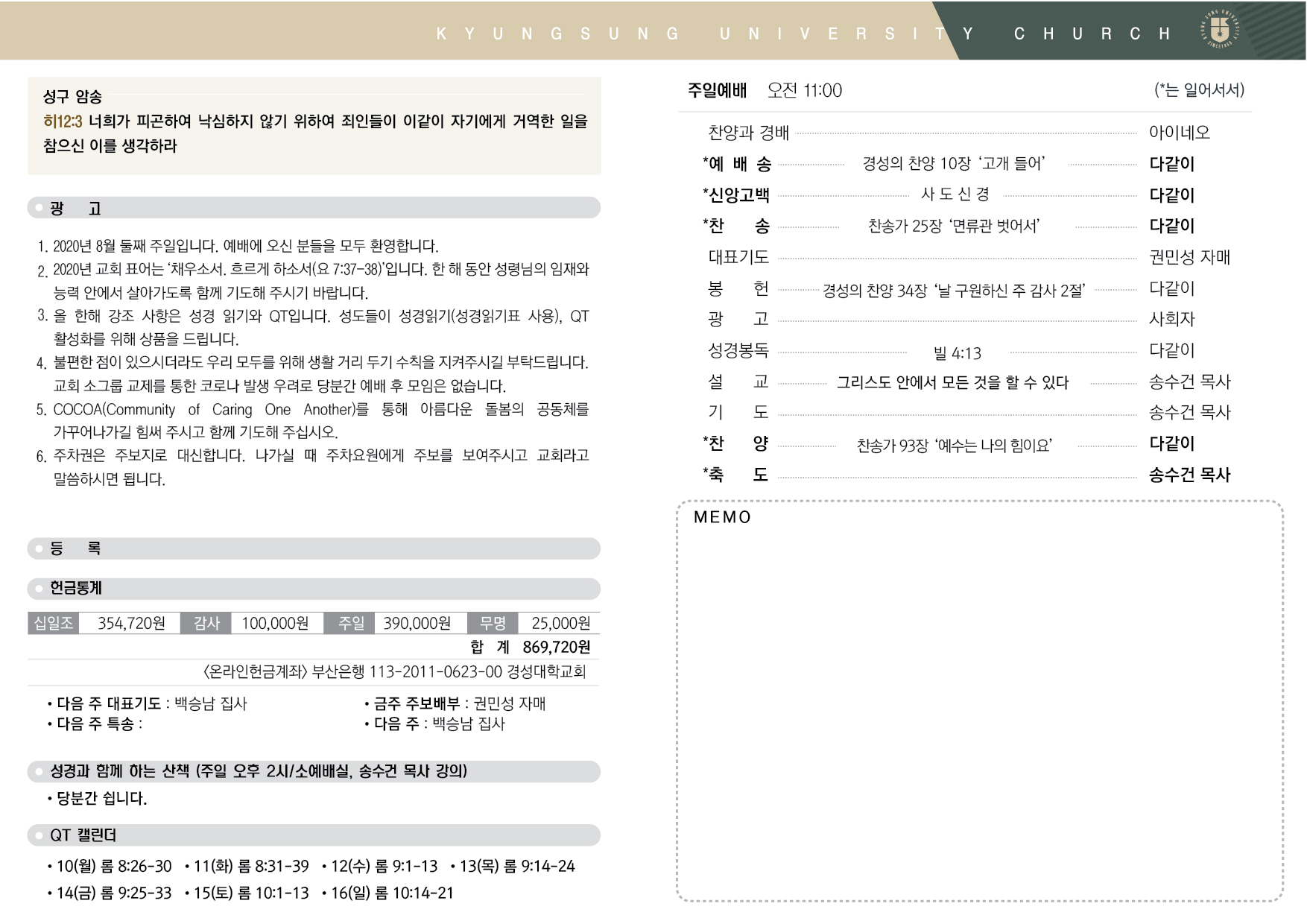
Task: Click the Kyungsung University Church emblem logo
Action: pyautogui.click(x=1220, y=30)
